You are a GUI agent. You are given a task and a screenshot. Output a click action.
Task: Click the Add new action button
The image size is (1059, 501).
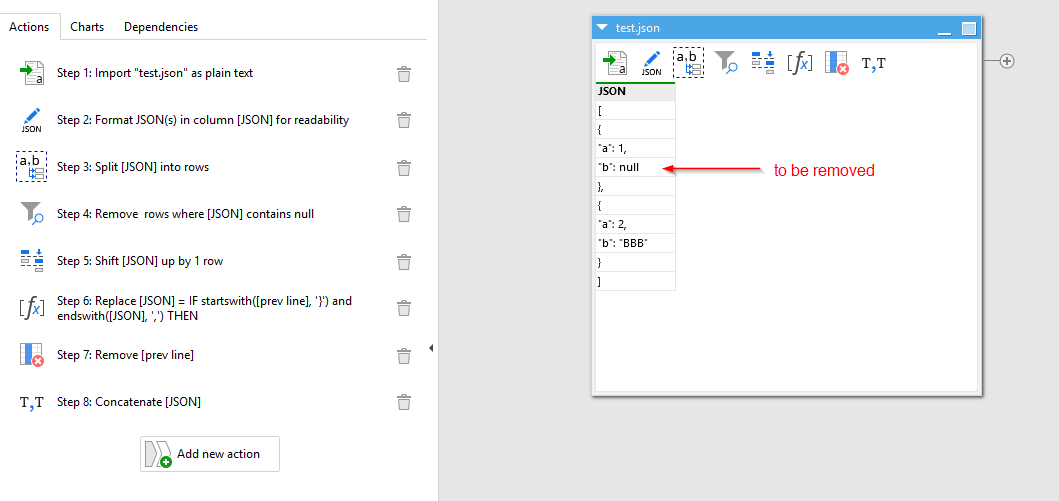(210, 454)
